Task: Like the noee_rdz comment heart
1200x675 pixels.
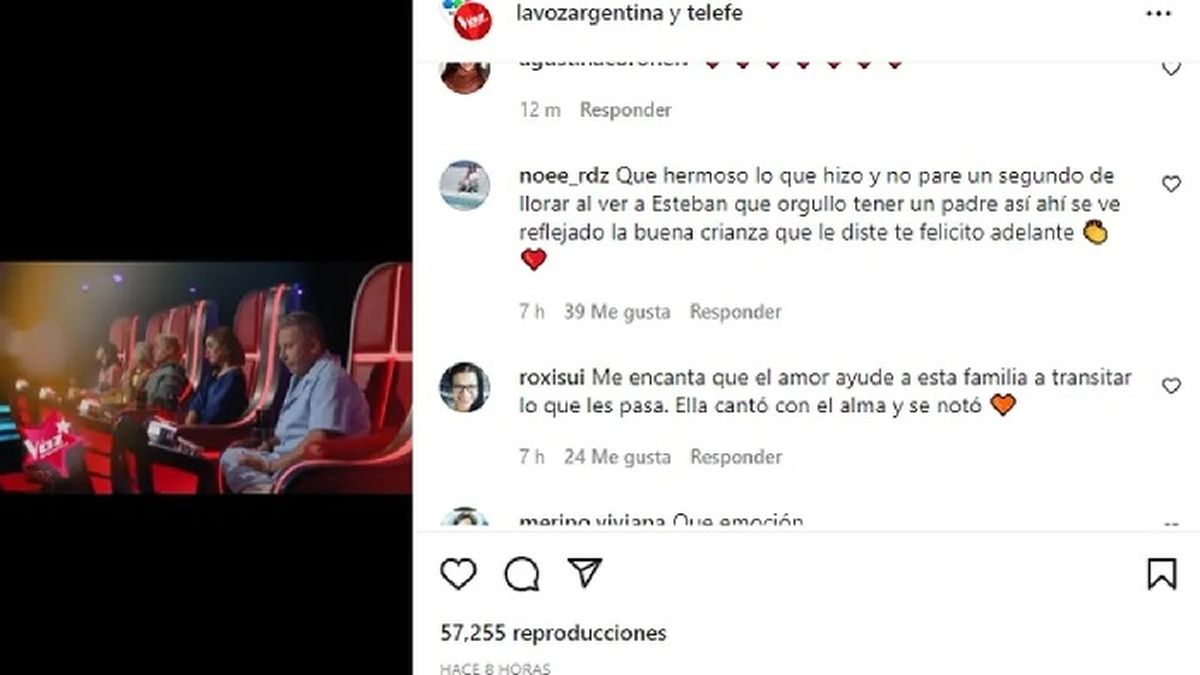Action: tap(1171, 184)
